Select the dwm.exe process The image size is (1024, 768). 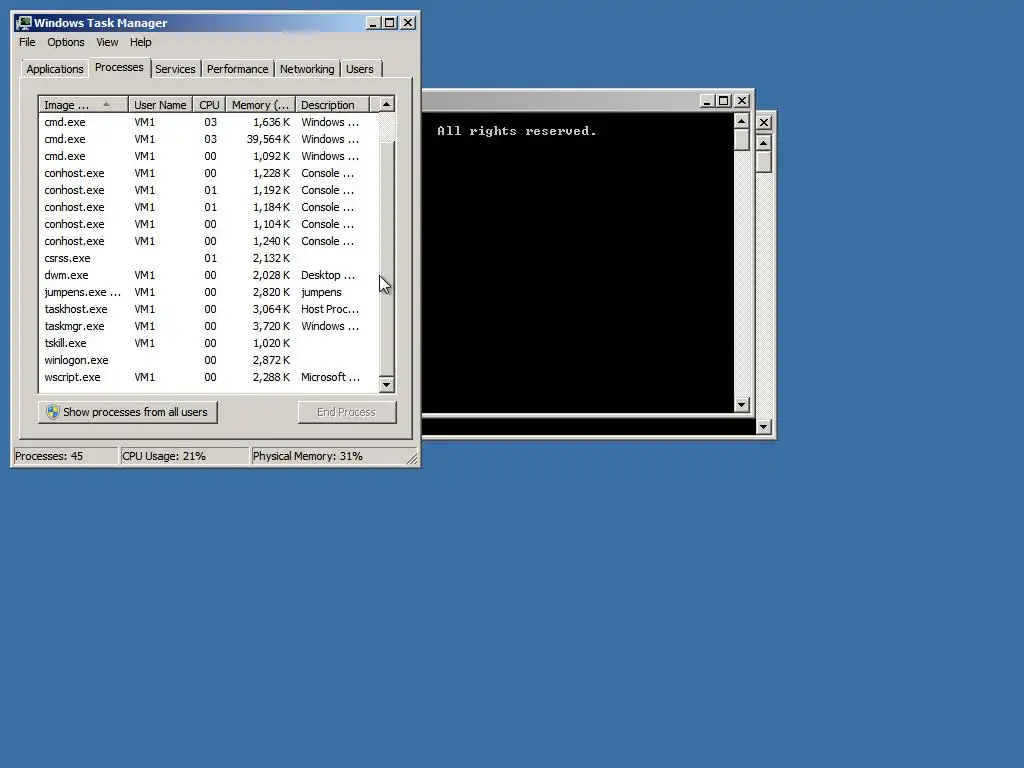pos(208,275)
